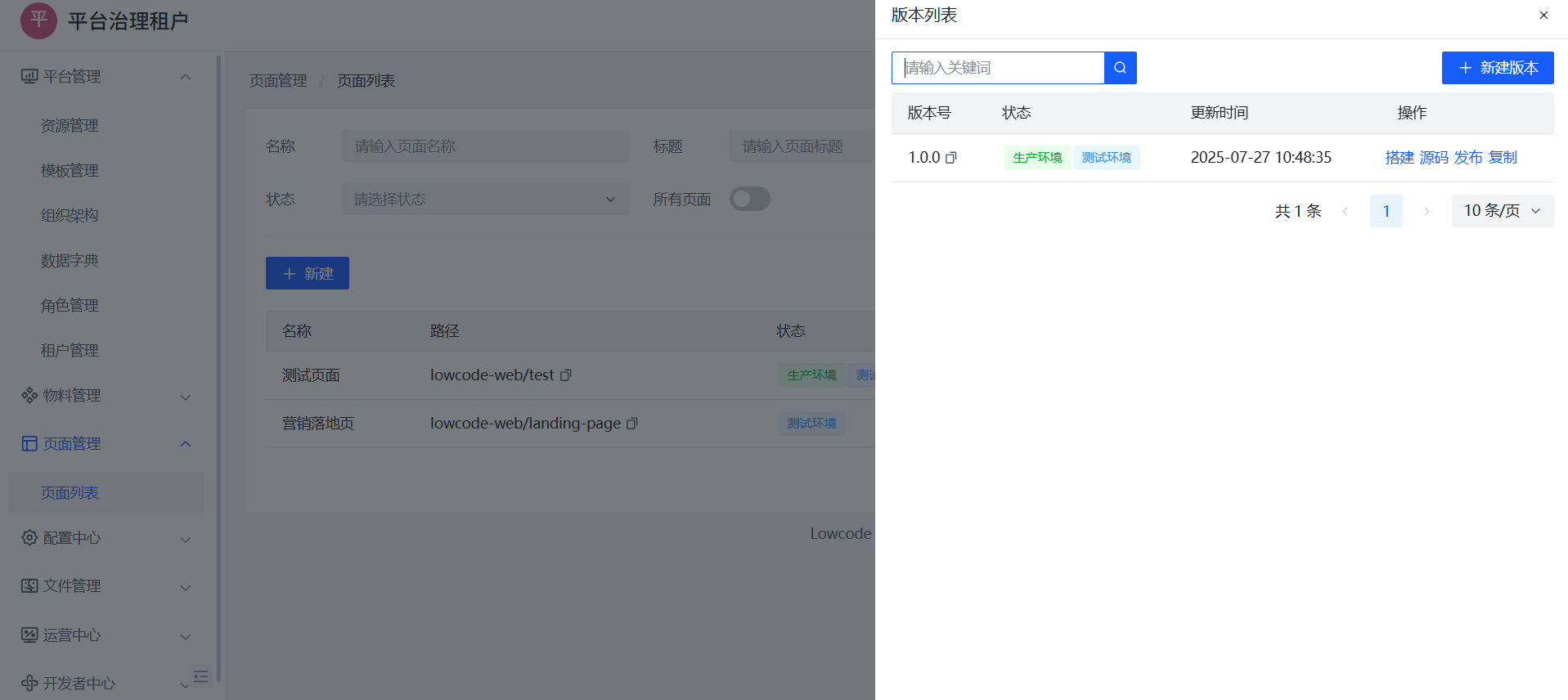Close the 版本列表 drawer
The height and width of the screenshot is (700, 1568).
point(1543,16)
